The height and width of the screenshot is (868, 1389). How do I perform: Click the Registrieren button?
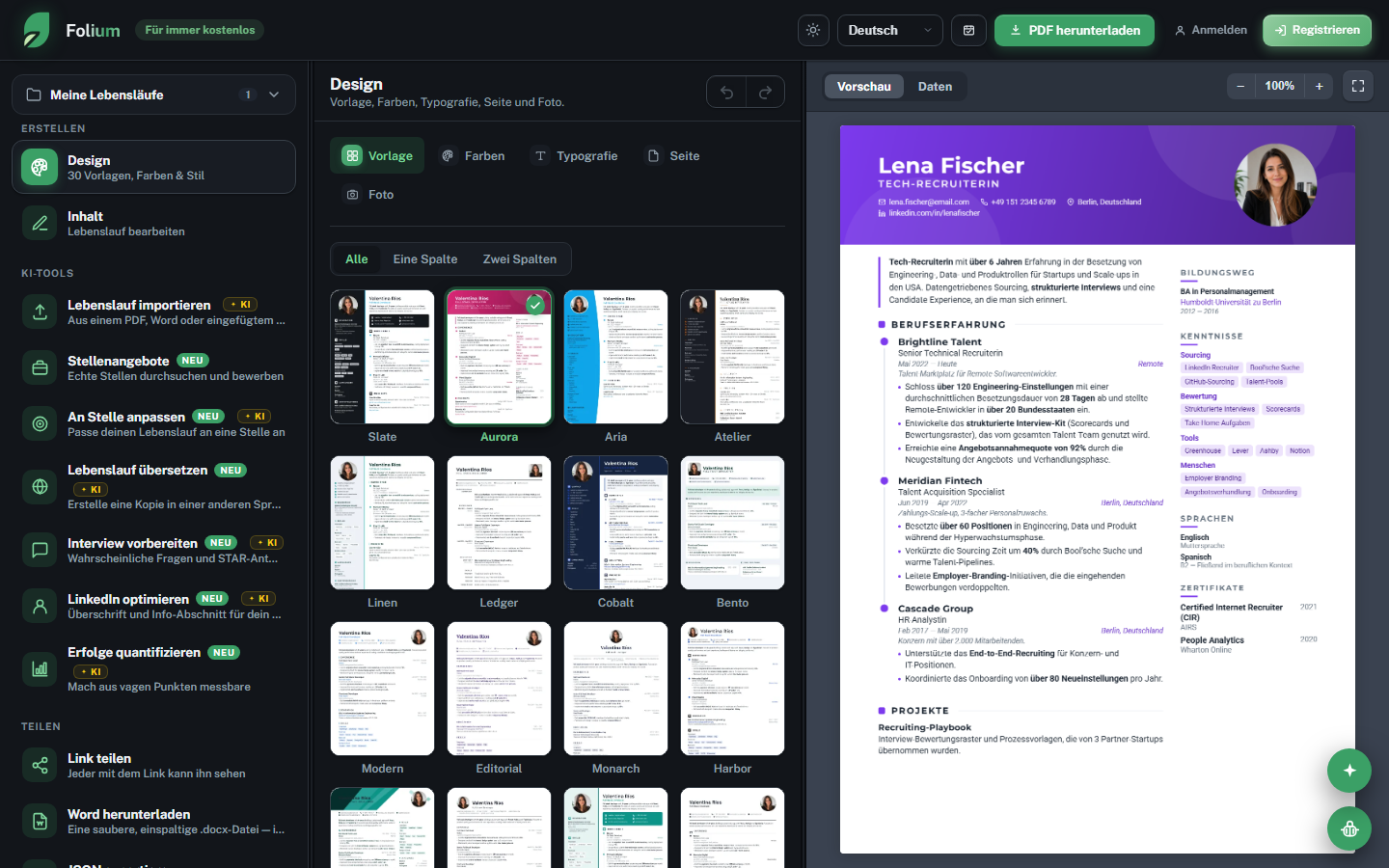click(x=1317, y=30)
